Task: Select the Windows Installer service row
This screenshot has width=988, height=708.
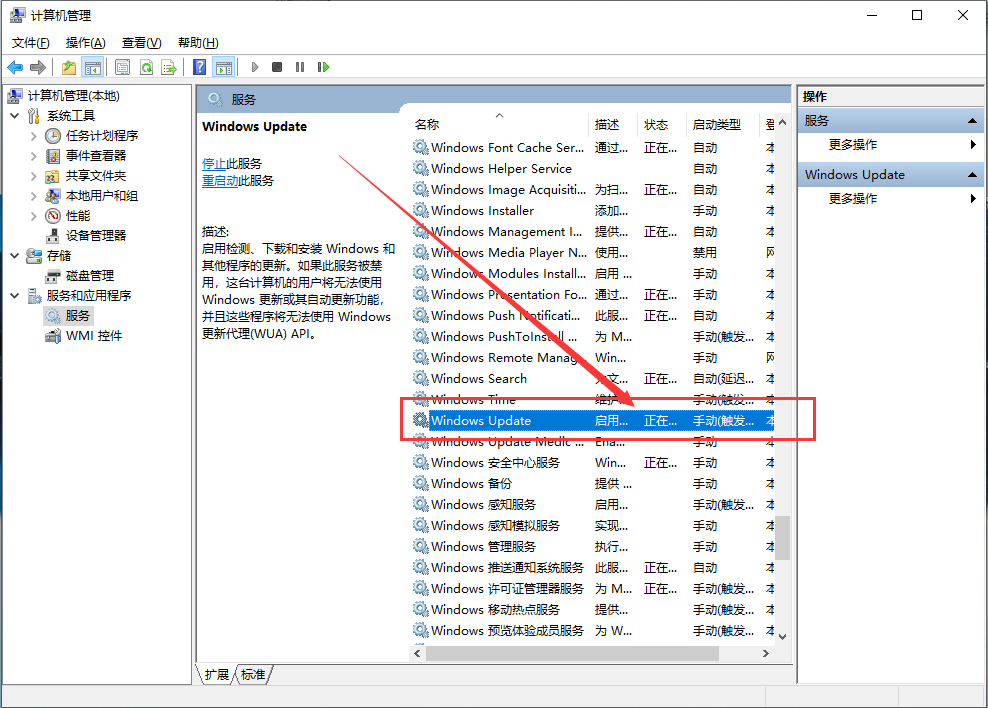Action: (x=593, y=210)
